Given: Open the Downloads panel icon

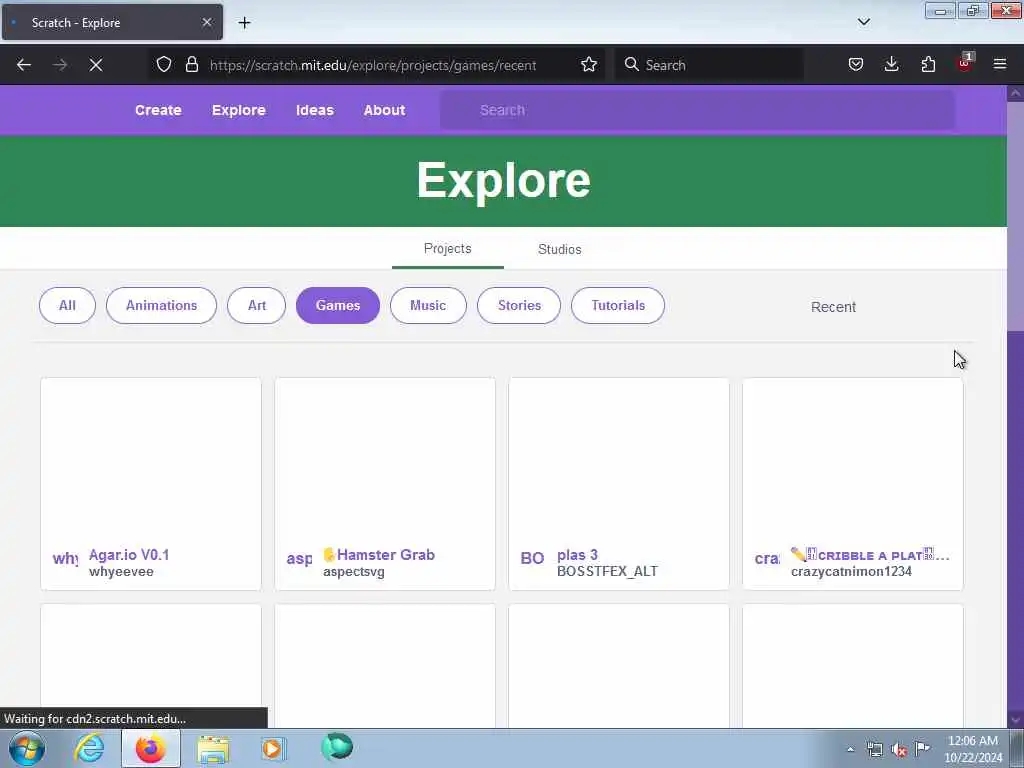Looking at the screenshot, I should point(891,64).
